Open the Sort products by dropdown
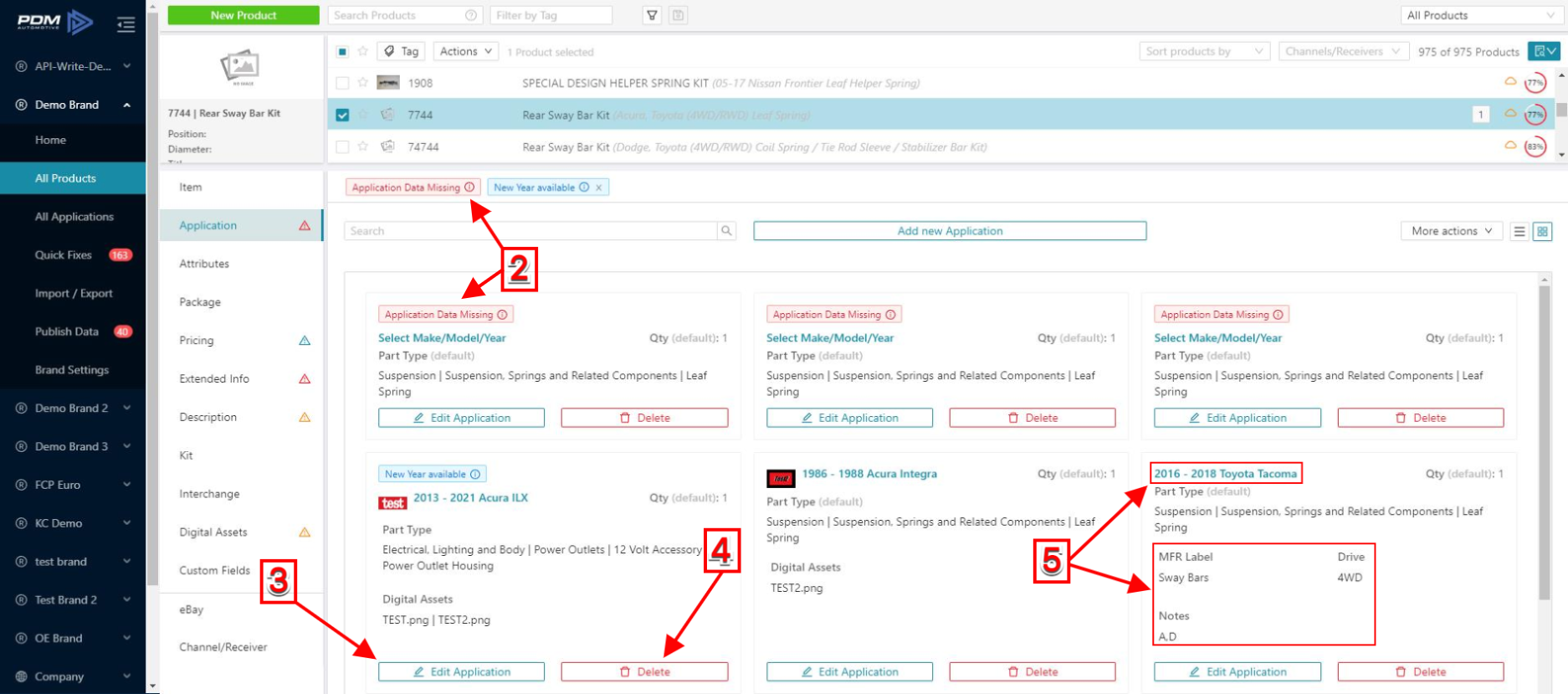The height and width of the screenshot is (694, 1568). (1204, 51)
